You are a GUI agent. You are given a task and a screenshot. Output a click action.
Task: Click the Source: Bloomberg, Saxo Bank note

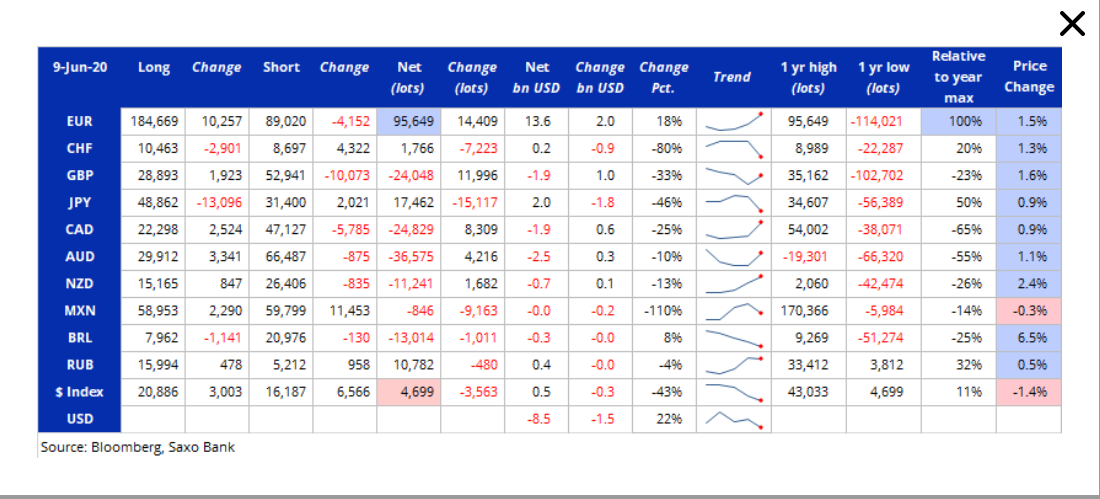pyautogui.click(x=138, y=447)
